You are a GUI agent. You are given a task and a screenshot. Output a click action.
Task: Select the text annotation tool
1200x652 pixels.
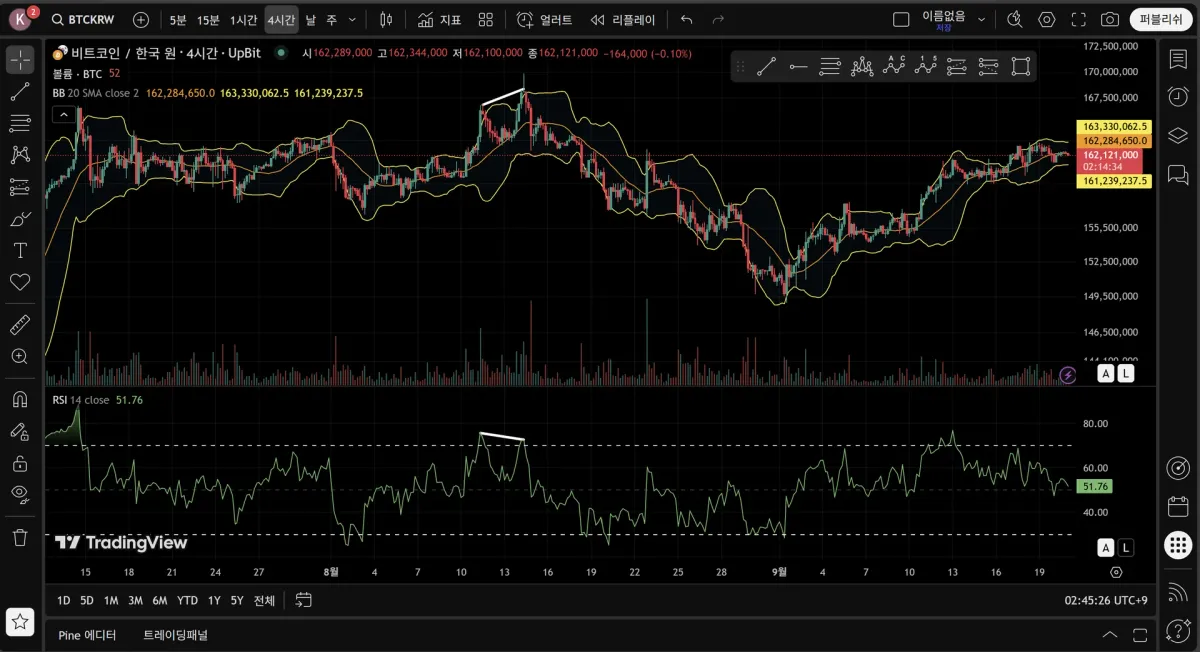(x=20, y=250)
